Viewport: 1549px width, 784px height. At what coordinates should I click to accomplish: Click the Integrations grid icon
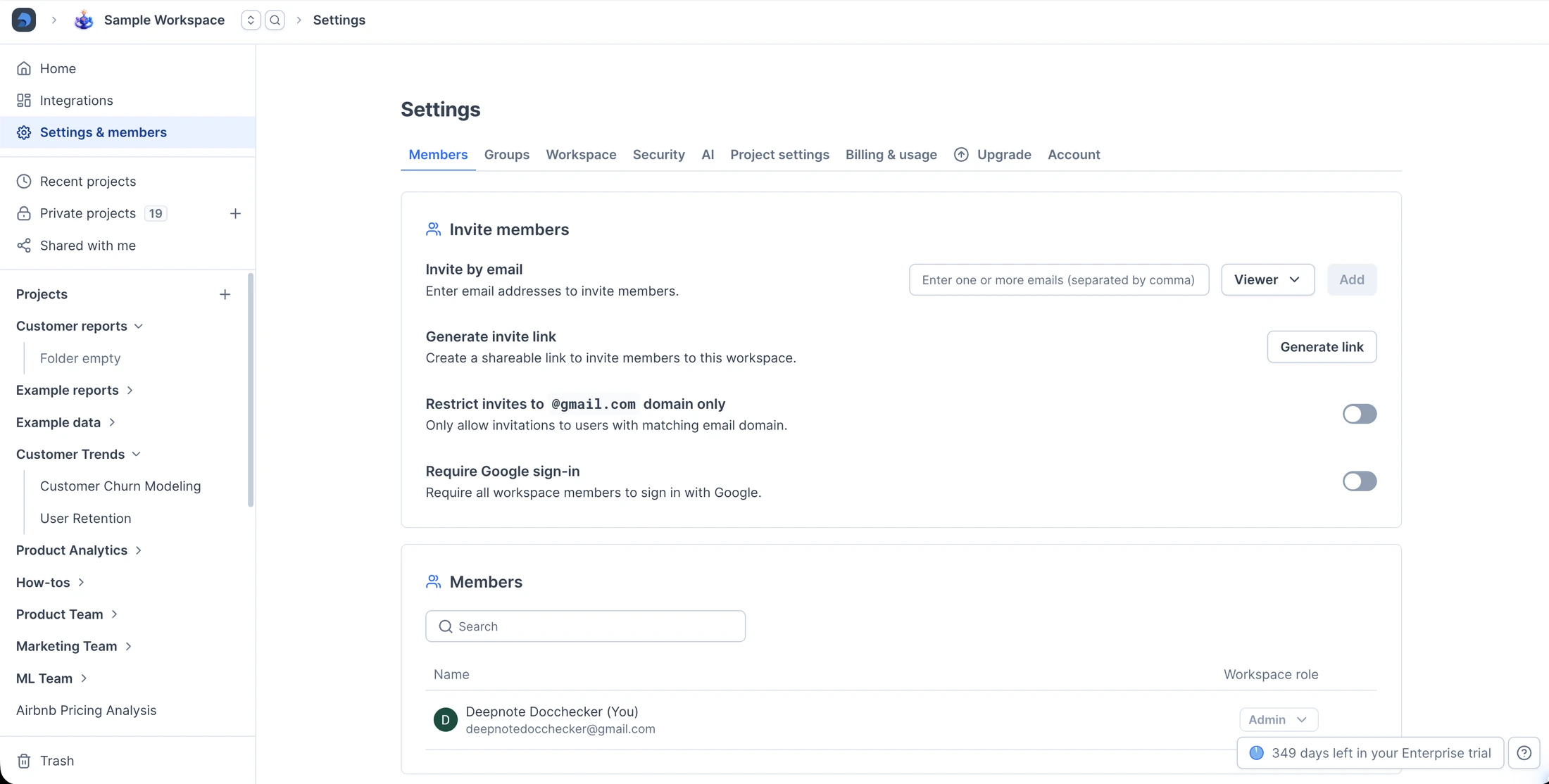24,101
